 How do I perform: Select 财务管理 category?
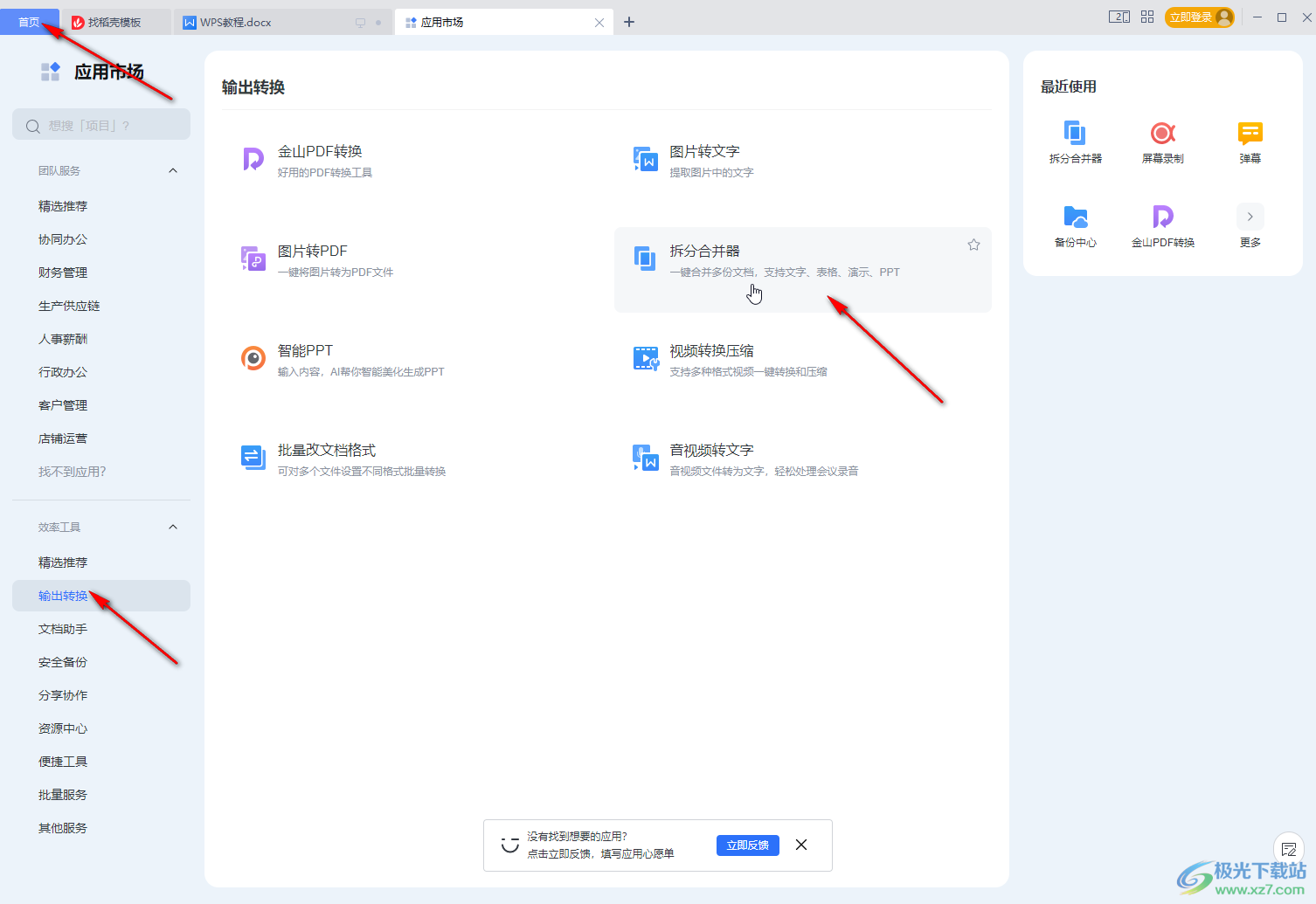63,273
